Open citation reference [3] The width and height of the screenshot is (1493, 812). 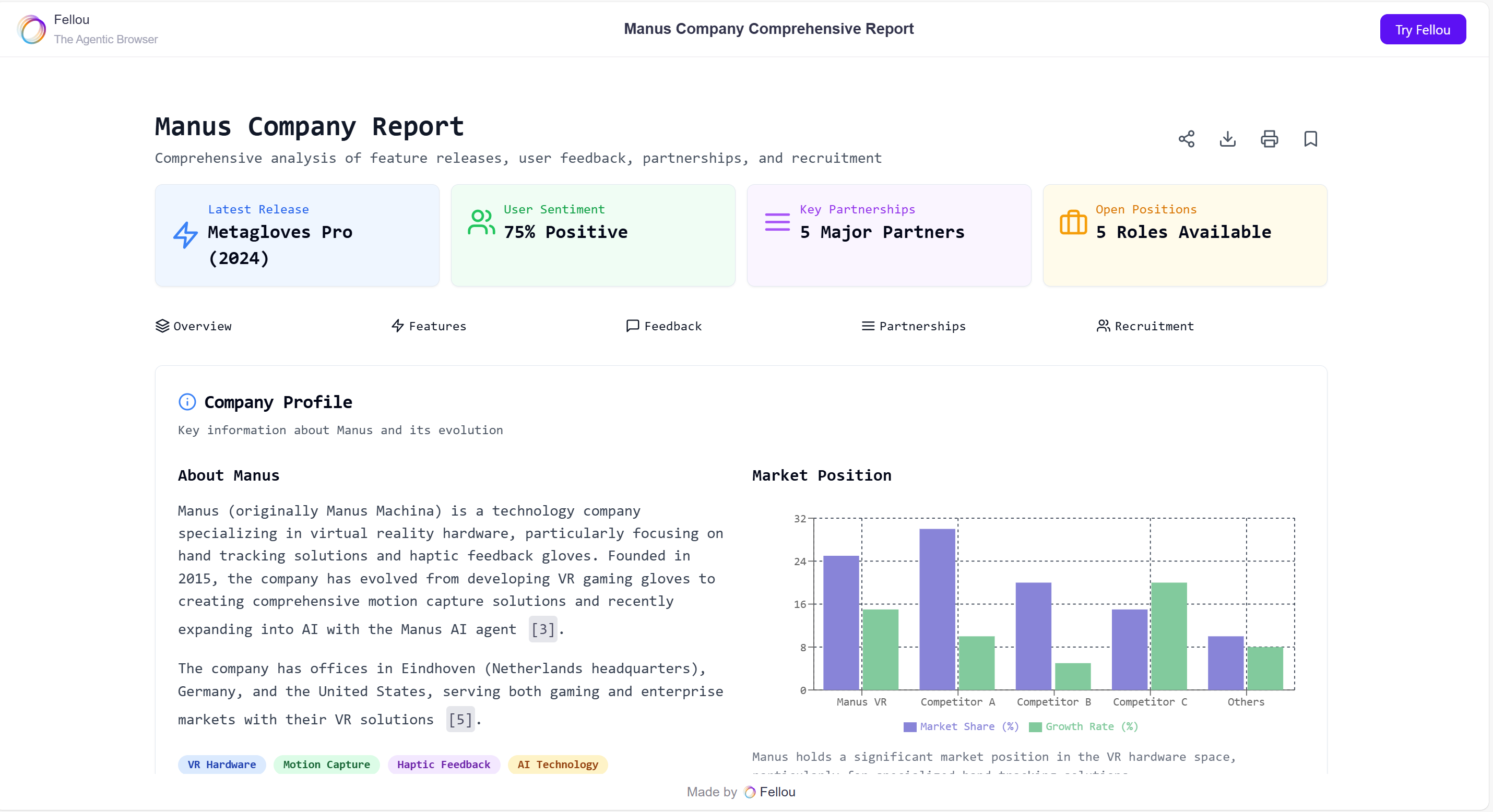[x=542, y=629]
